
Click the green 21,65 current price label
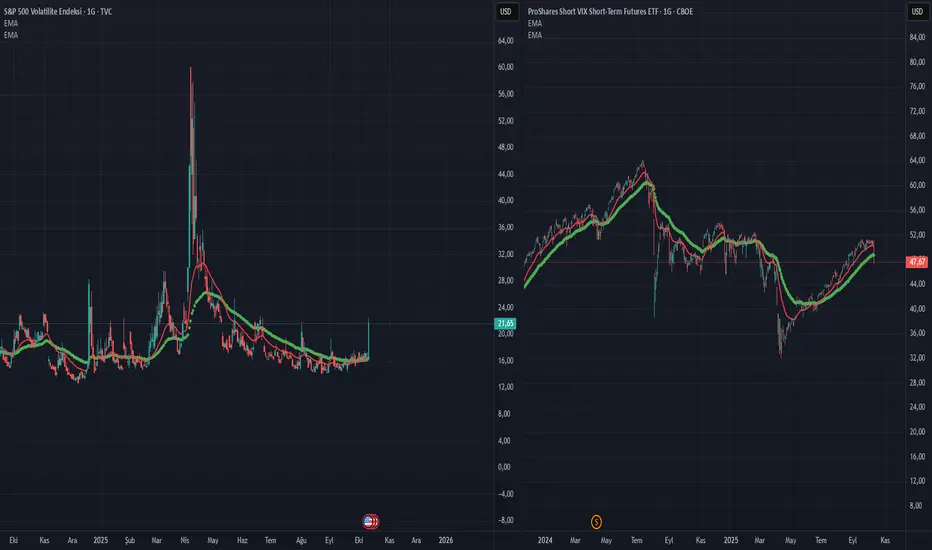pyautogui.click(x=505, y=323)
